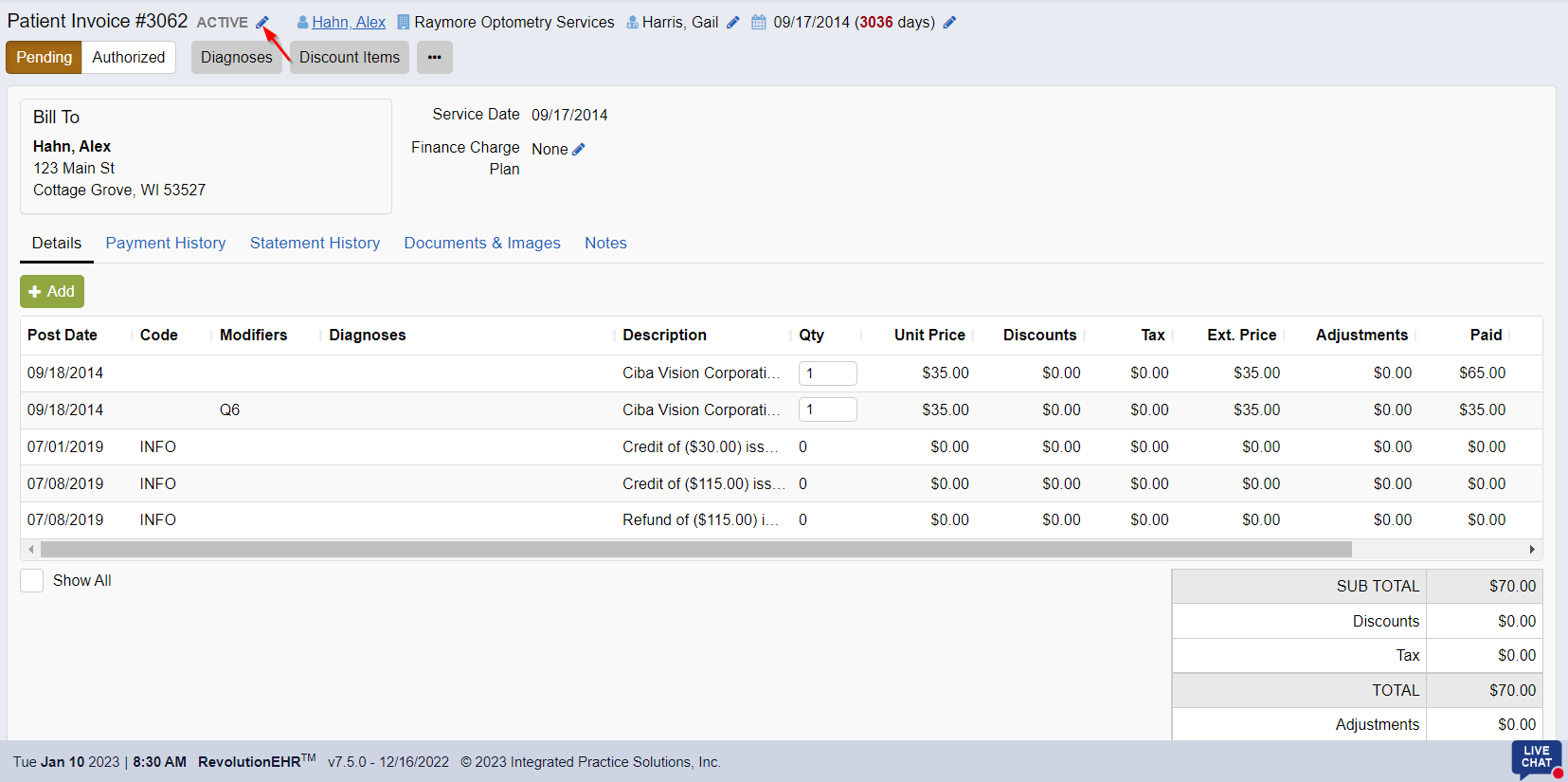
Task: Click the scroll right arrow of table
Action: pos(1532,550)
